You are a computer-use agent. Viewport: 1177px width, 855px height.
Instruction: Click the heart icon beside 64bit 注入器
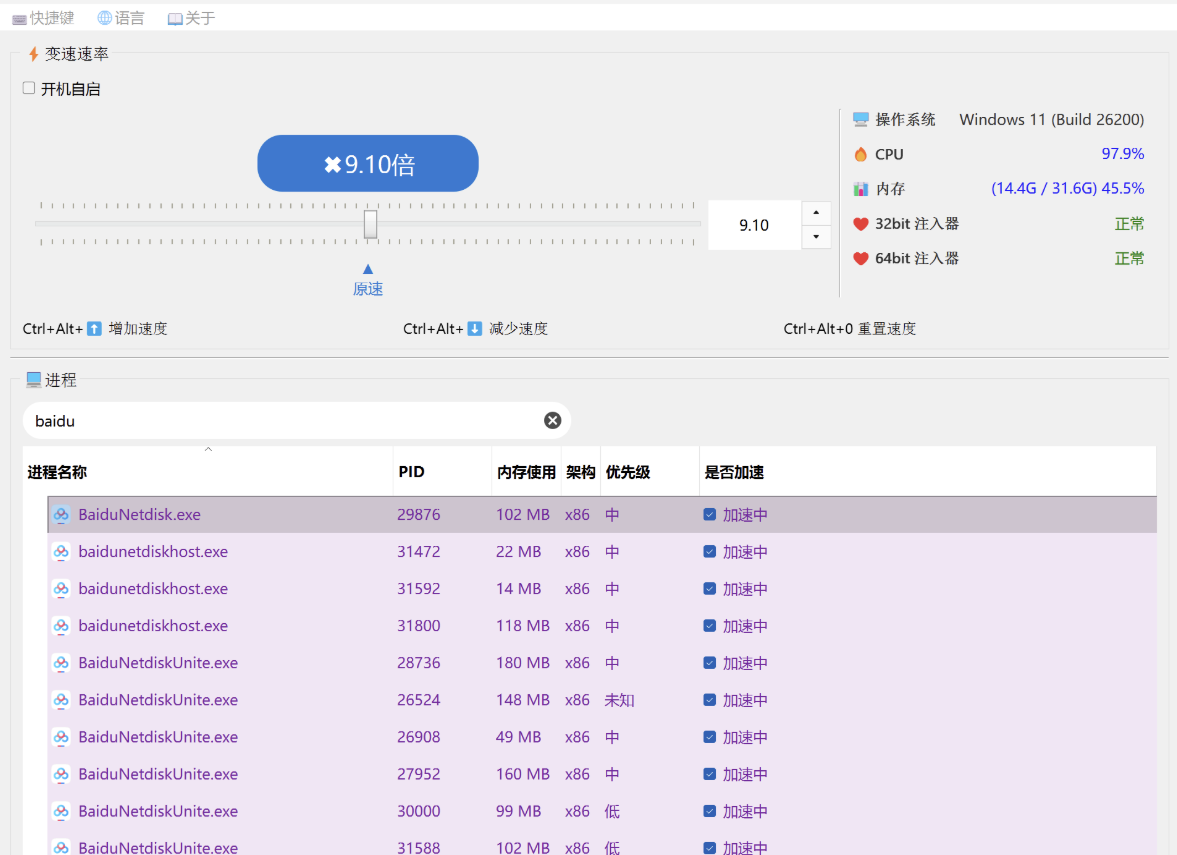click(861, 258)
